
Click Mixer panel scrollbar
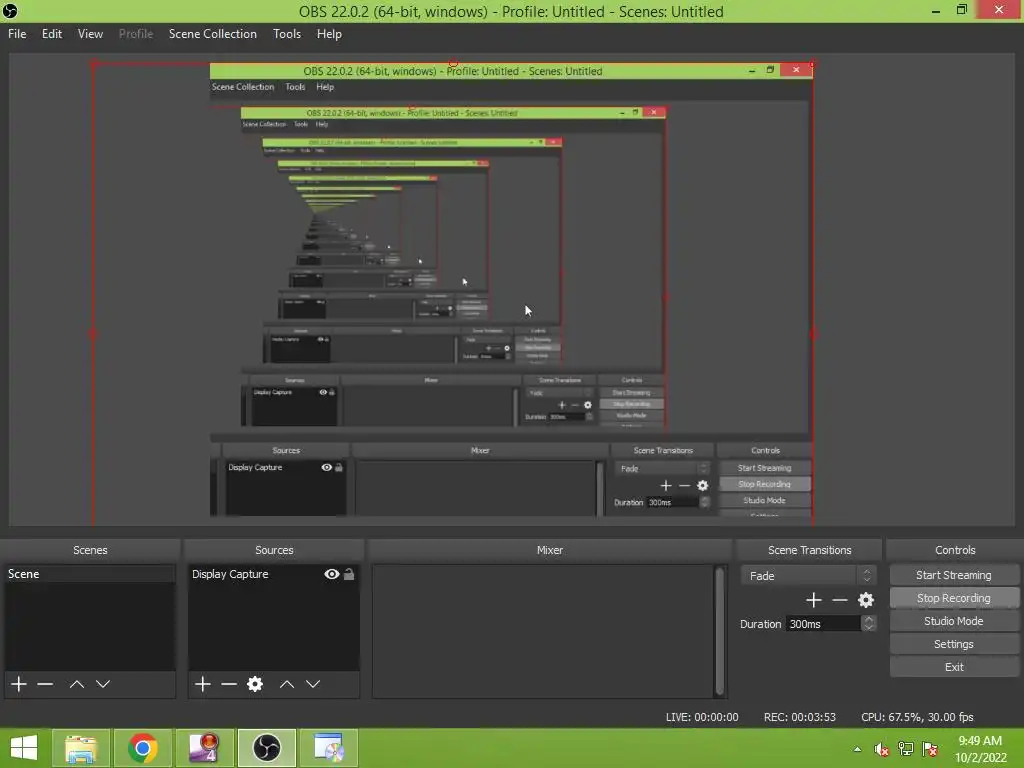[x=720, y=630]
